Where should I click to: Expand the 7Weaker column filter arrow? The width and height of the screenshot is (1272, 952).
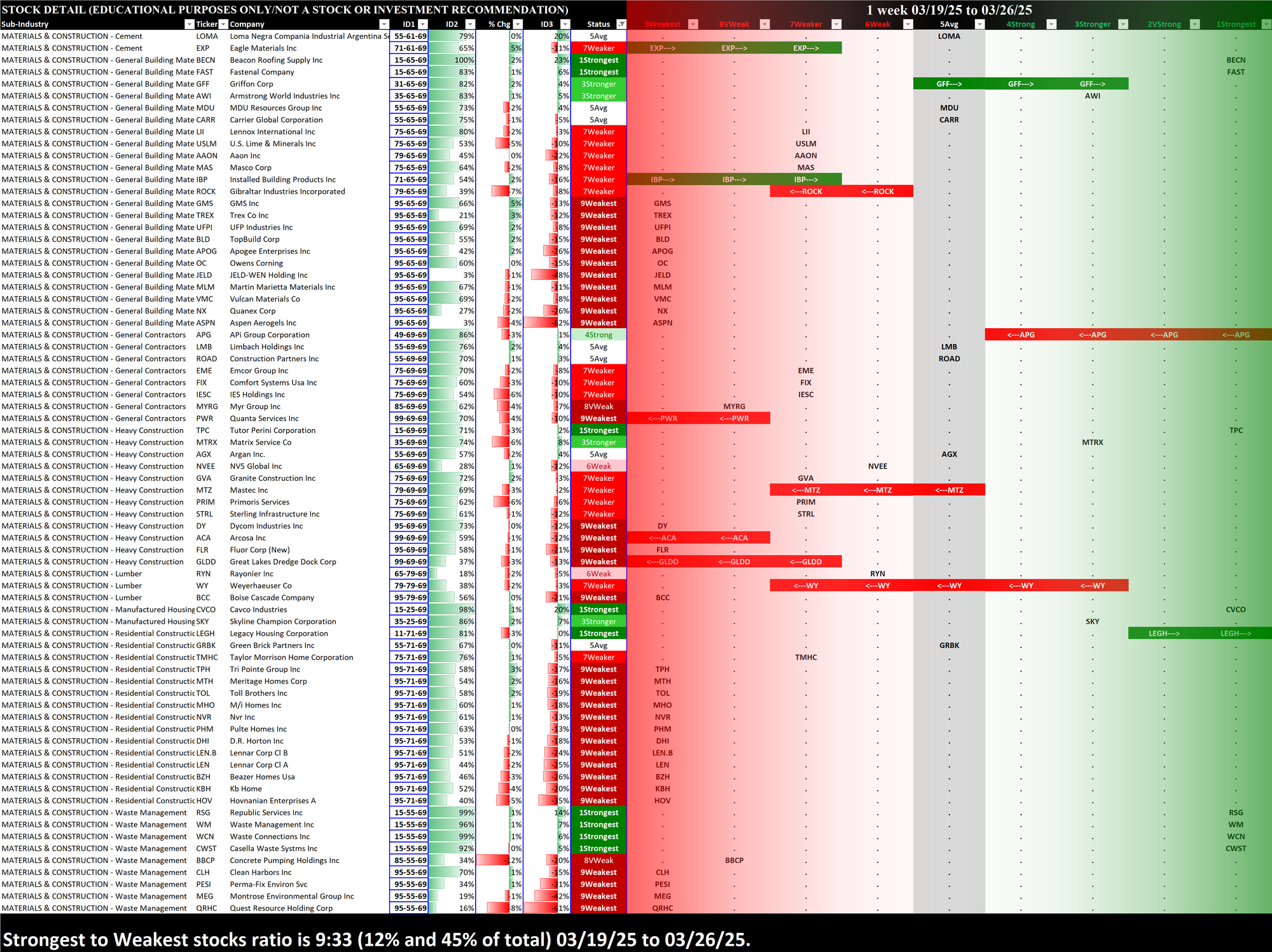[836, 24]
